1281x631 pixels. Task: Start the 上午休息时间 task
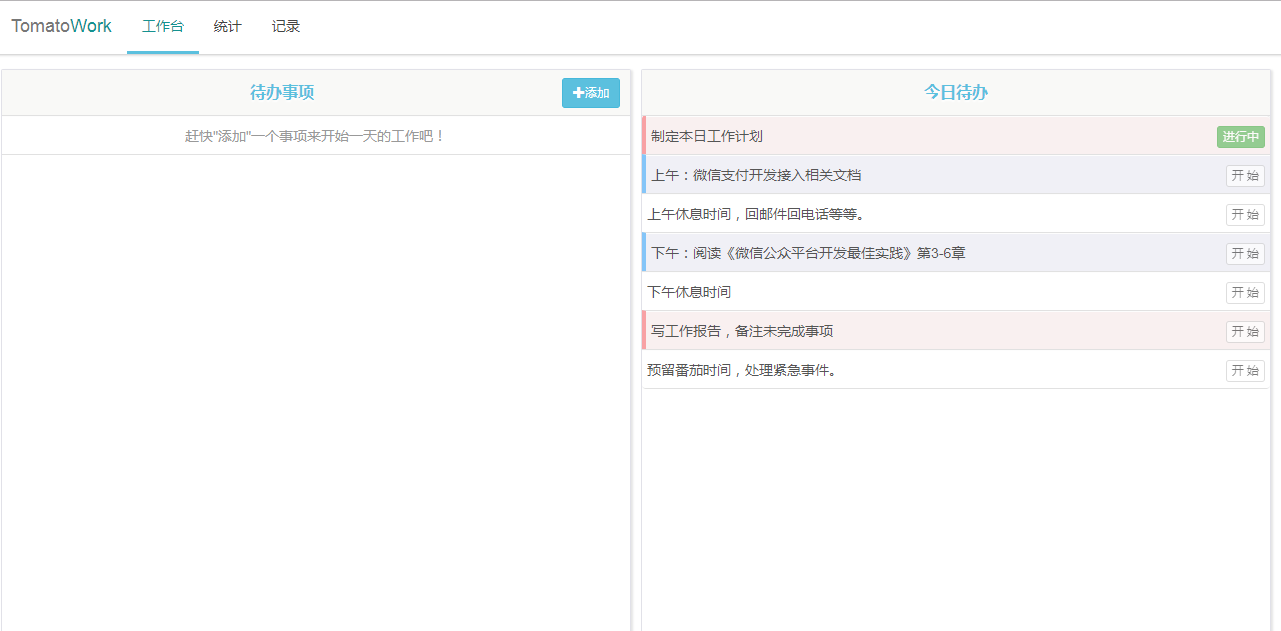[1245, 215]
